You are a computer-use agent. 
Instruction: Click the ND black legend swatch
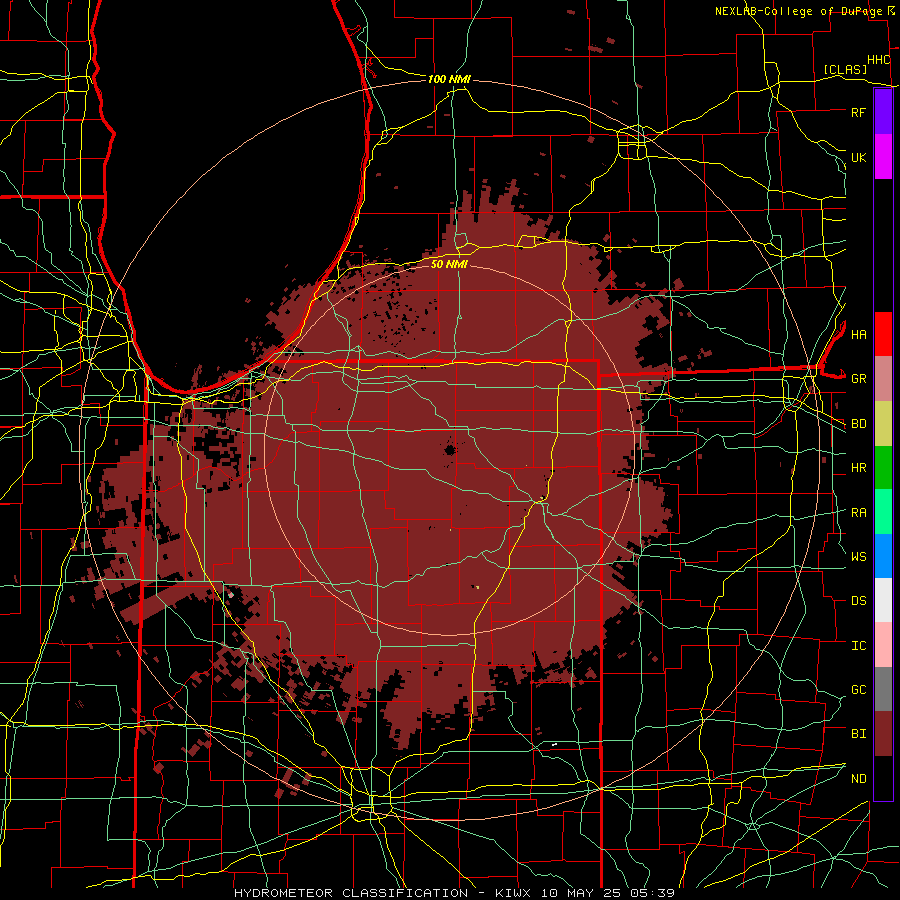883,778
